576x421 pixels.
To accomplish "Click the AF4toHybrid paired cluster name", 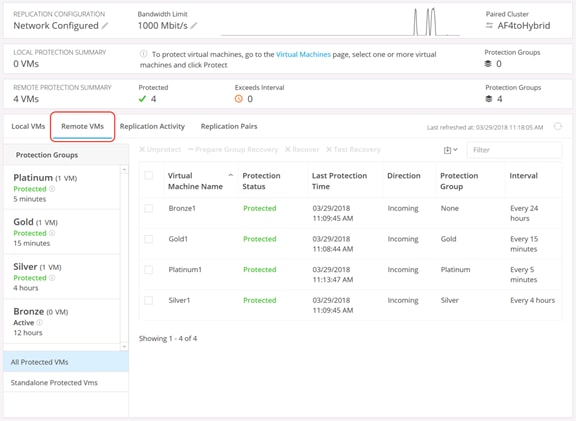I will [x=523, y=26].
